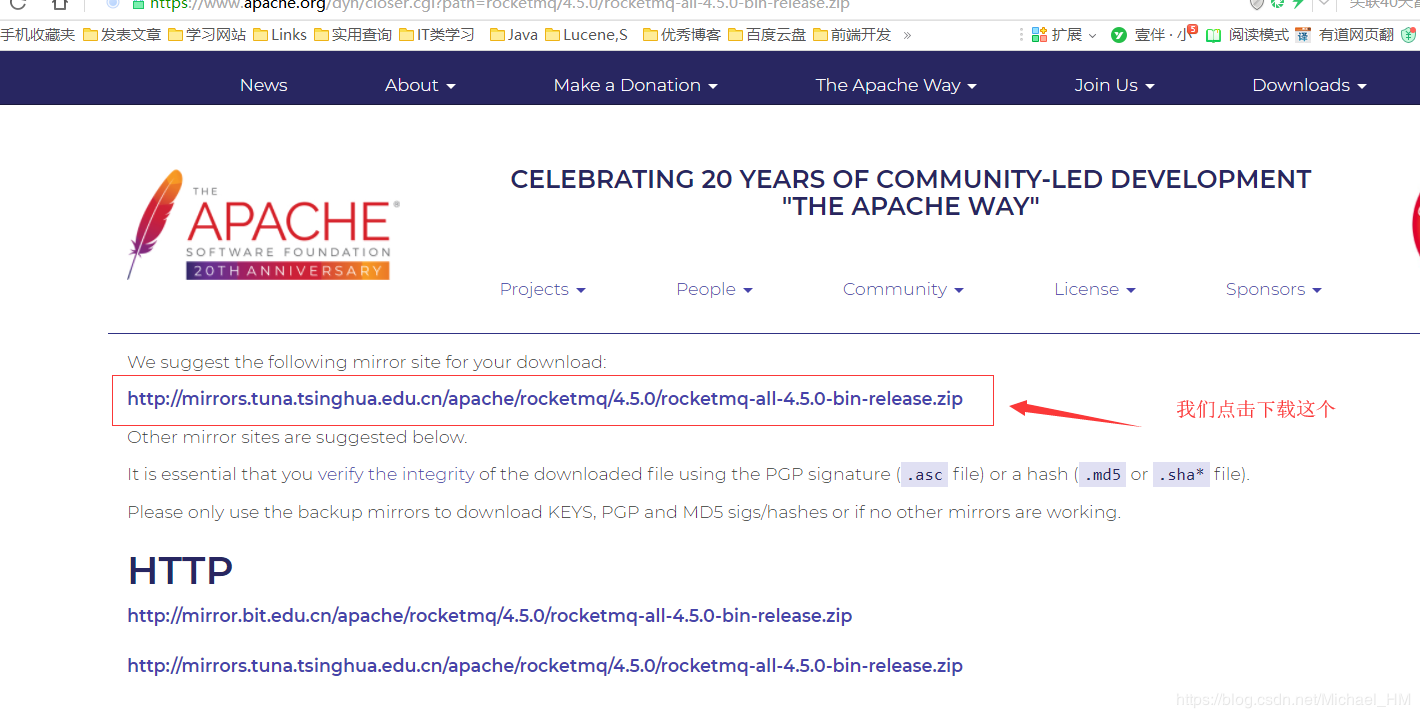
Task: Click the .sha* file code label
Action: tap(1181, 475)
